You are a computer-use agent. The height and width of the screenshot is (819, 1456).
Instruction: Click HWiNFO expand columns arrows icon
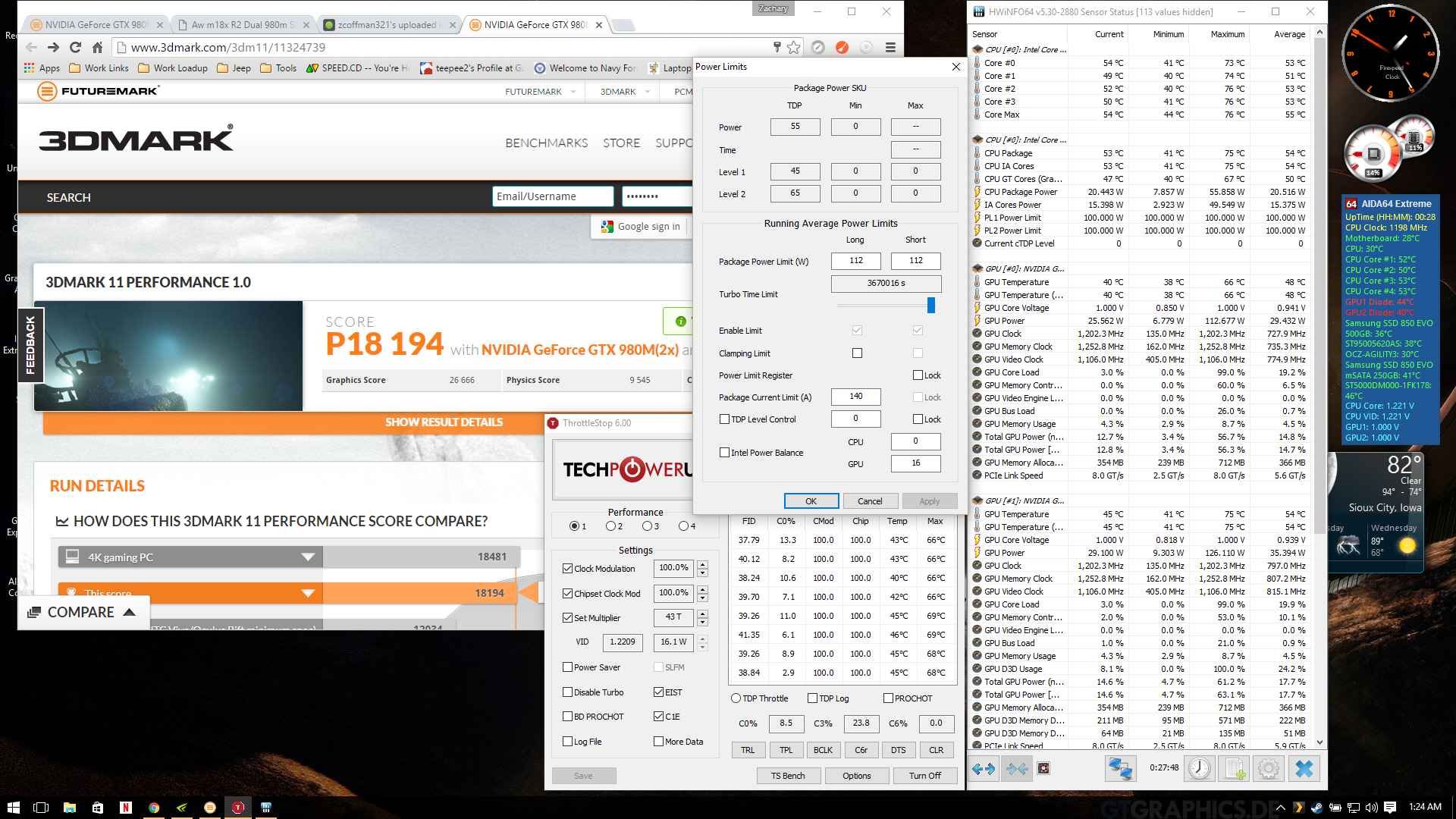coord(984,769)
